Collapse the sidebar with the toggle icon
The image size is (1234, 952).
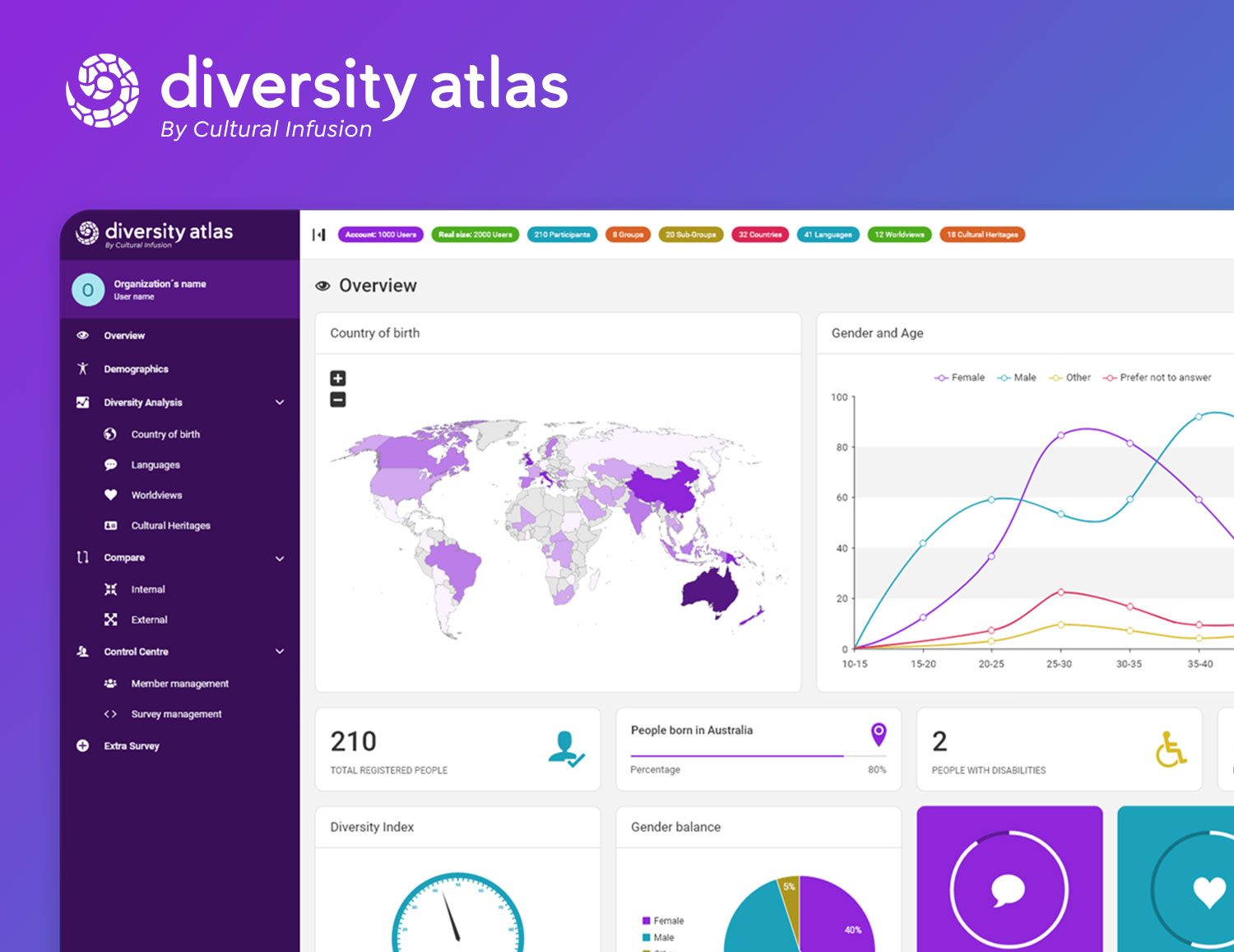point(319,235)
